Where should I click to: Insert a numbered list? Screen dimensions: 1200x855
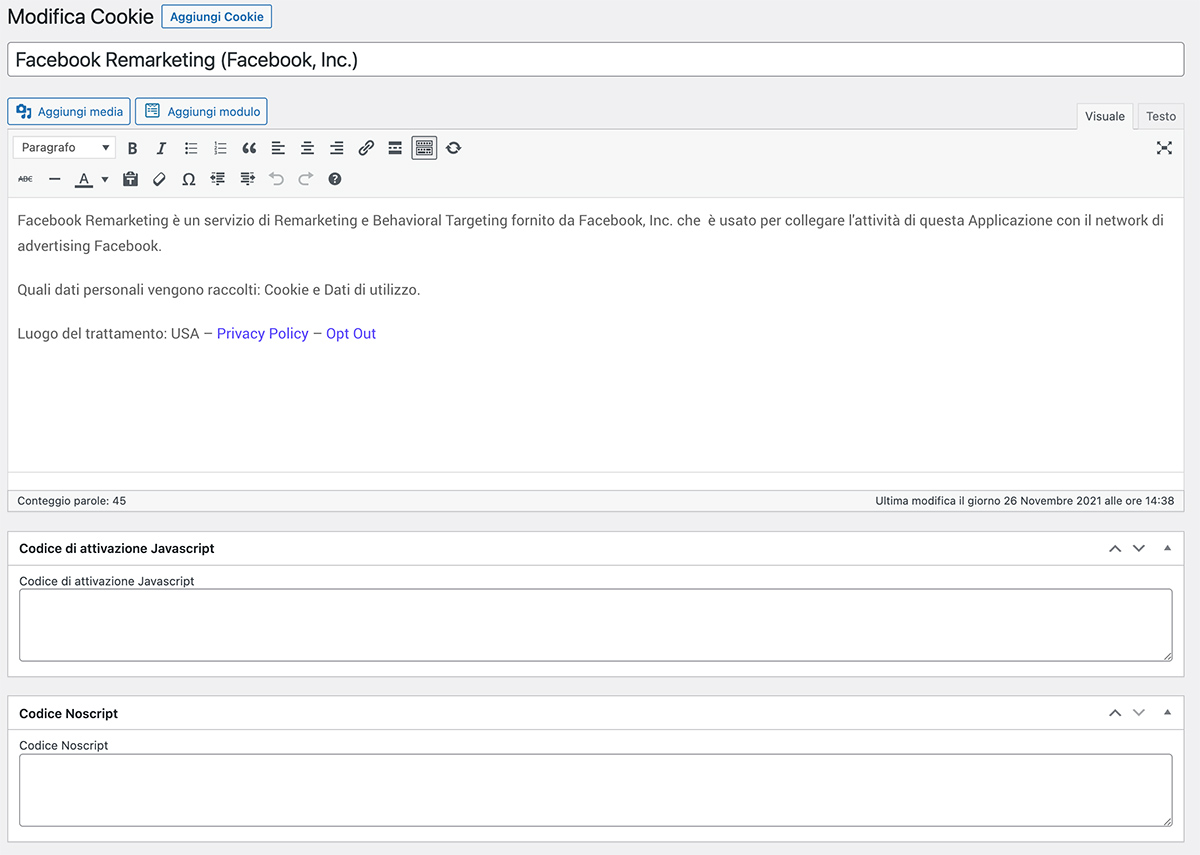(220, 148)
